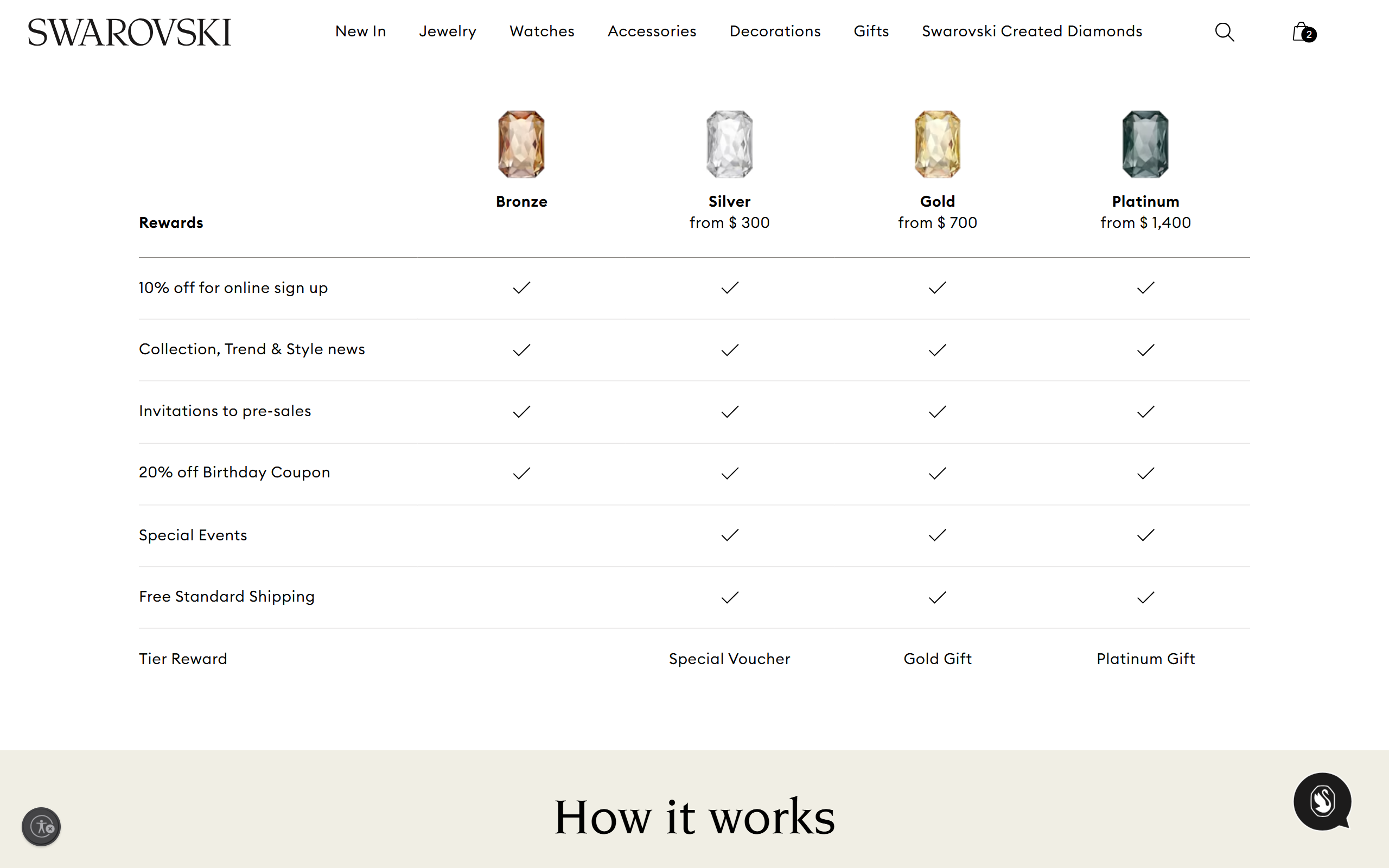The height and width of the screenshot is (868, 1389).
Task: Click the 'from $ 1,400' text
Action: pos(1145,223)
